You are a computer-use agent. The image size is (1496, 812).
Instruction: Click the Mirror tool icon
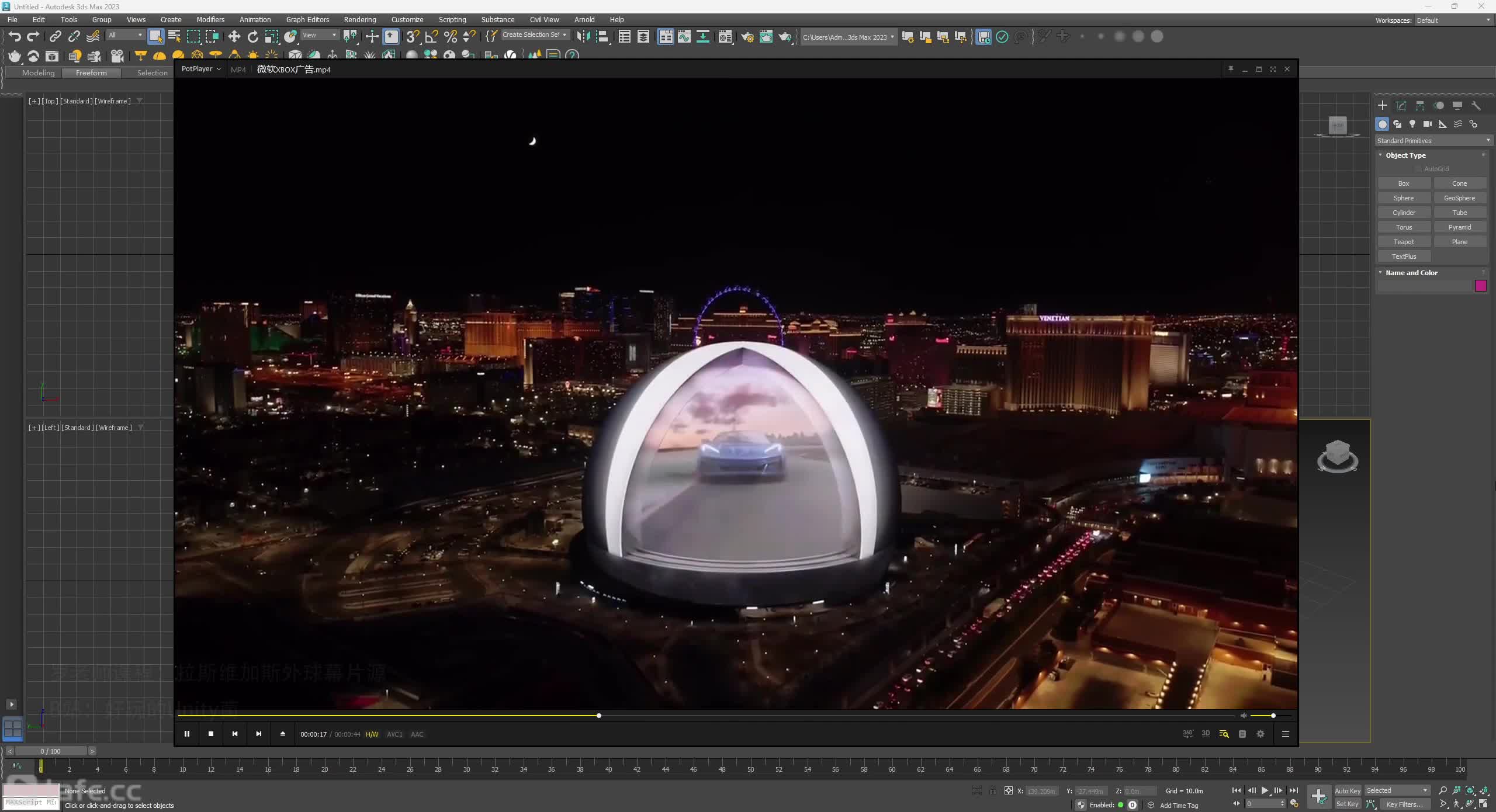583,36
